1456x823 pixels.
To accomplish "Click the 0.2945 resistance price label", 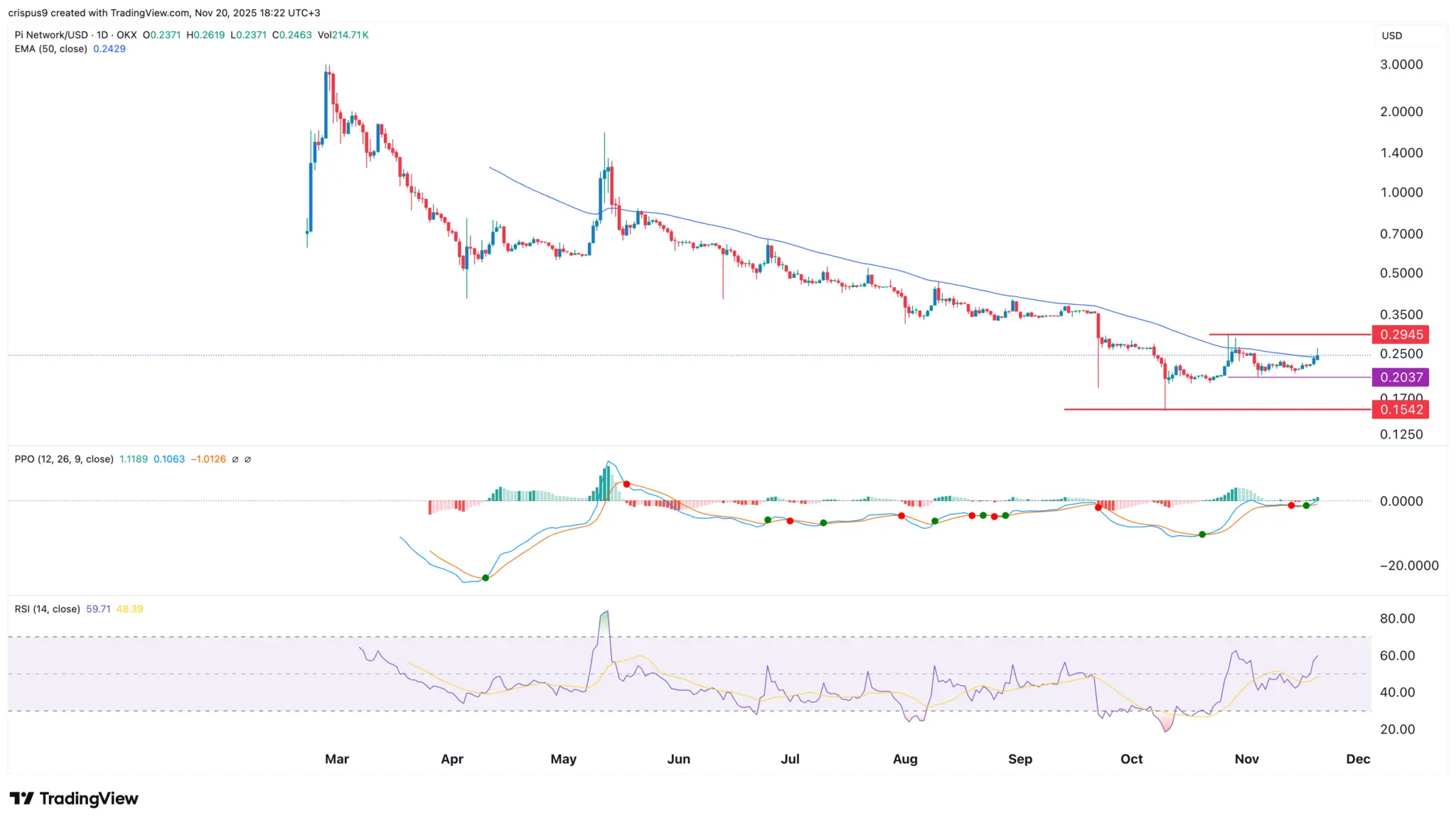I will point(1401,334).
